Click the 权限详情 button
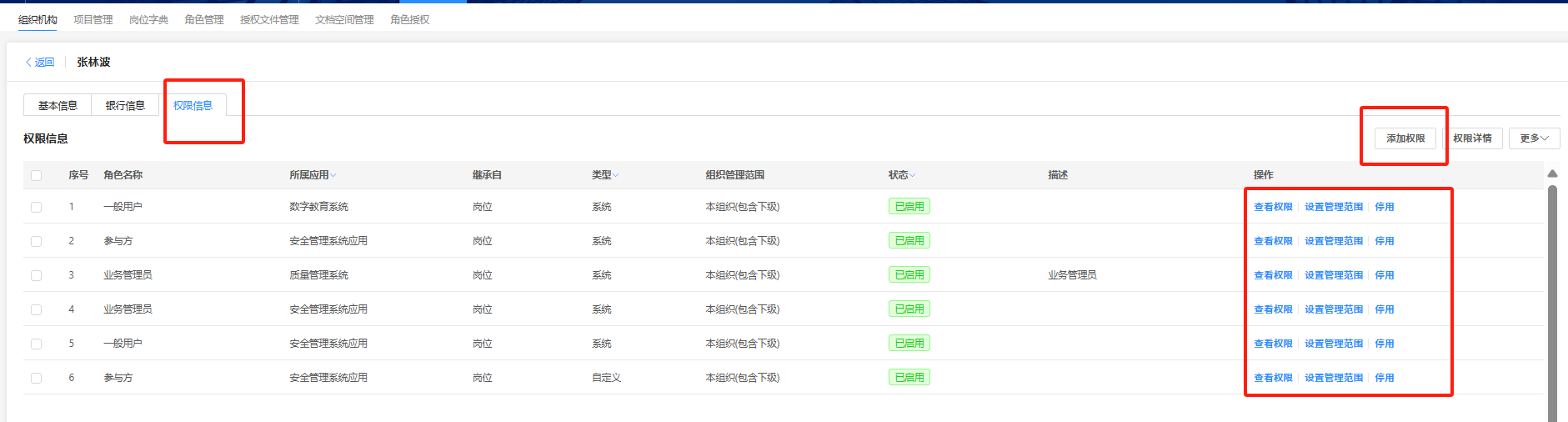Viewport: 1568px width, 422px height. 1472,138
